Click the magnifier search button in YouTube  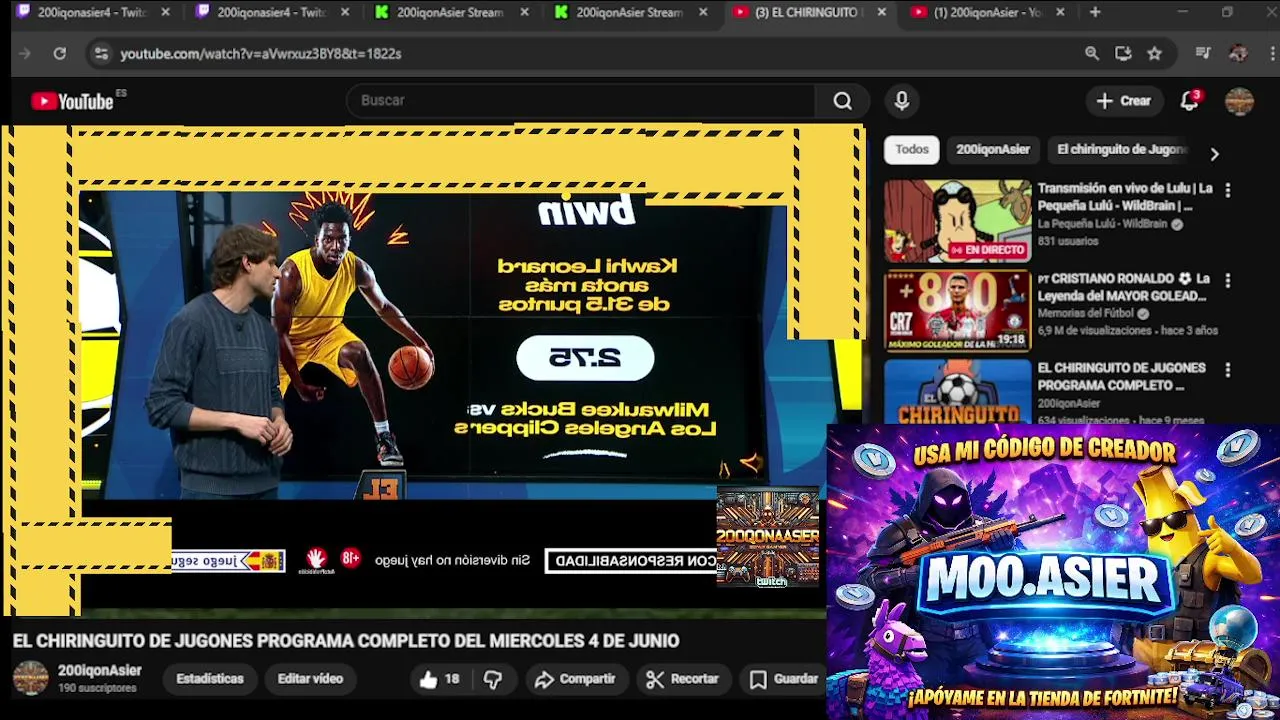[x=842, y=101]
